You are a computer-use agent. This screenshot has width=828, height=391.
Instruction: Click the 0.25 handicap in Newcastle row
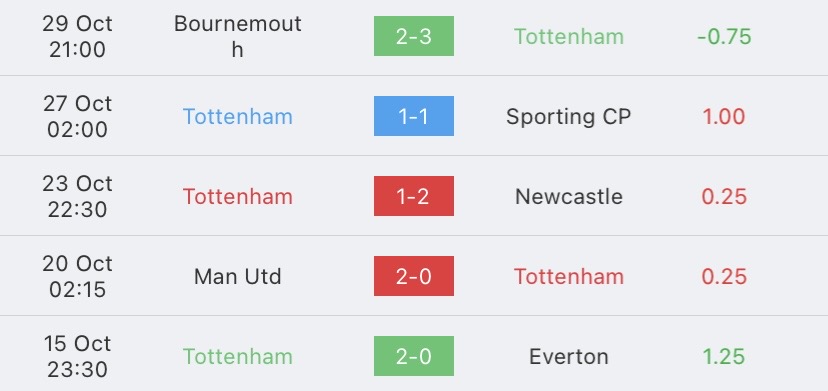(724, 197)
